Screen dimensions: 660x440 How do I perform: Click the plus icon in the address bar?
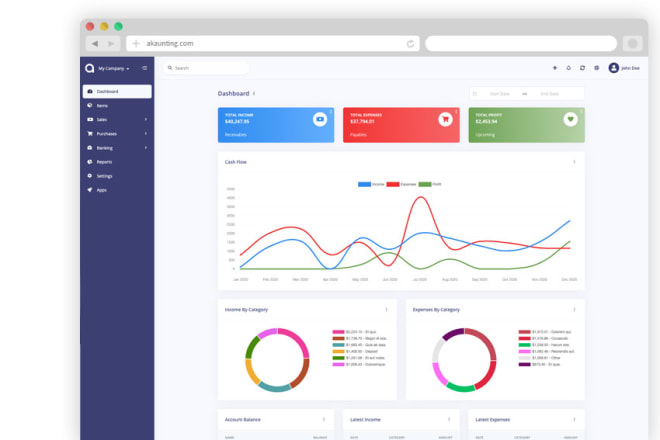(x=136, y=44)
